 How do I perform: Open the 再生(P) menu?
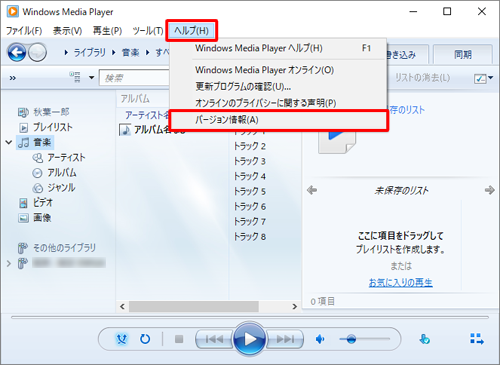[107, 31]
